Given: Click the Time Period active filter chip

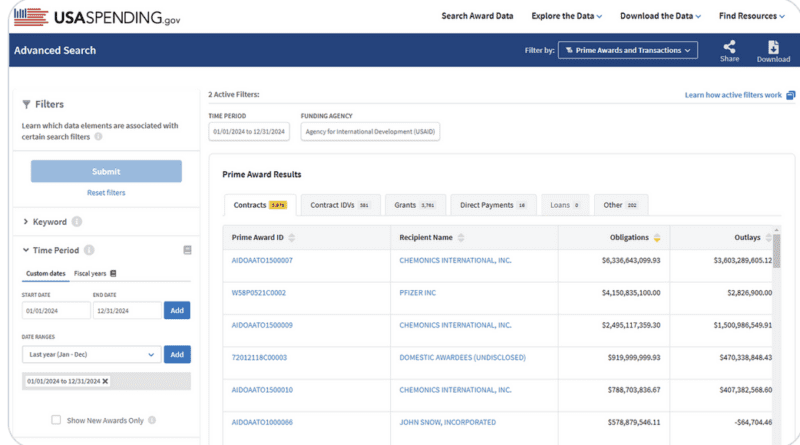Looking at the screenshot, I should [x=249, y=132].
